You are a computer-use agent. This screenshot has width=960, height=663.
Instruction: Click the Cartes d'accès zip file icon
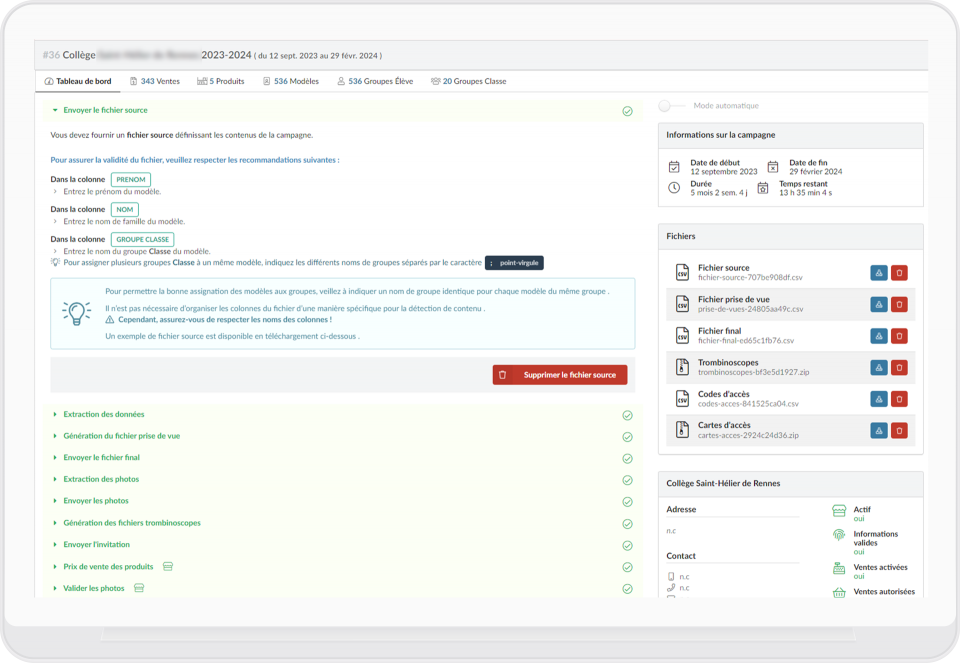pos(682,430)
